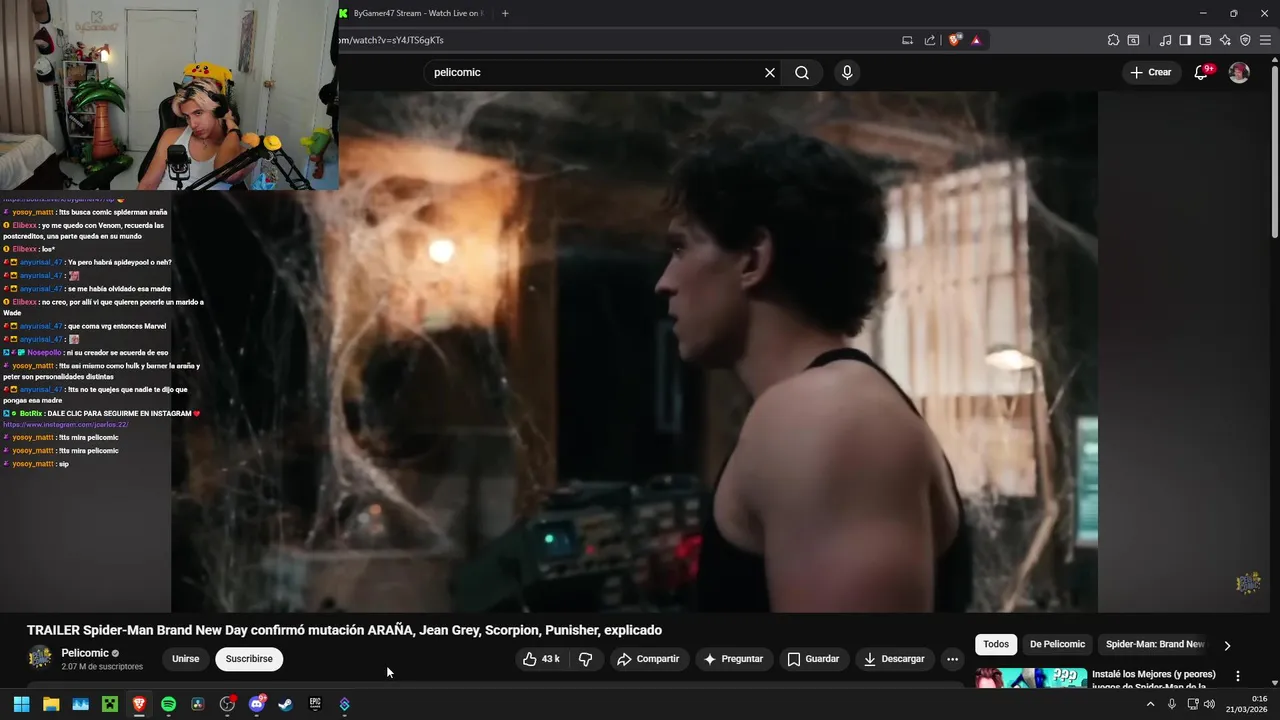Click the Brave VPN shield icon
The height and width of the screenshot is (720, 1280).
point(1245,40)
